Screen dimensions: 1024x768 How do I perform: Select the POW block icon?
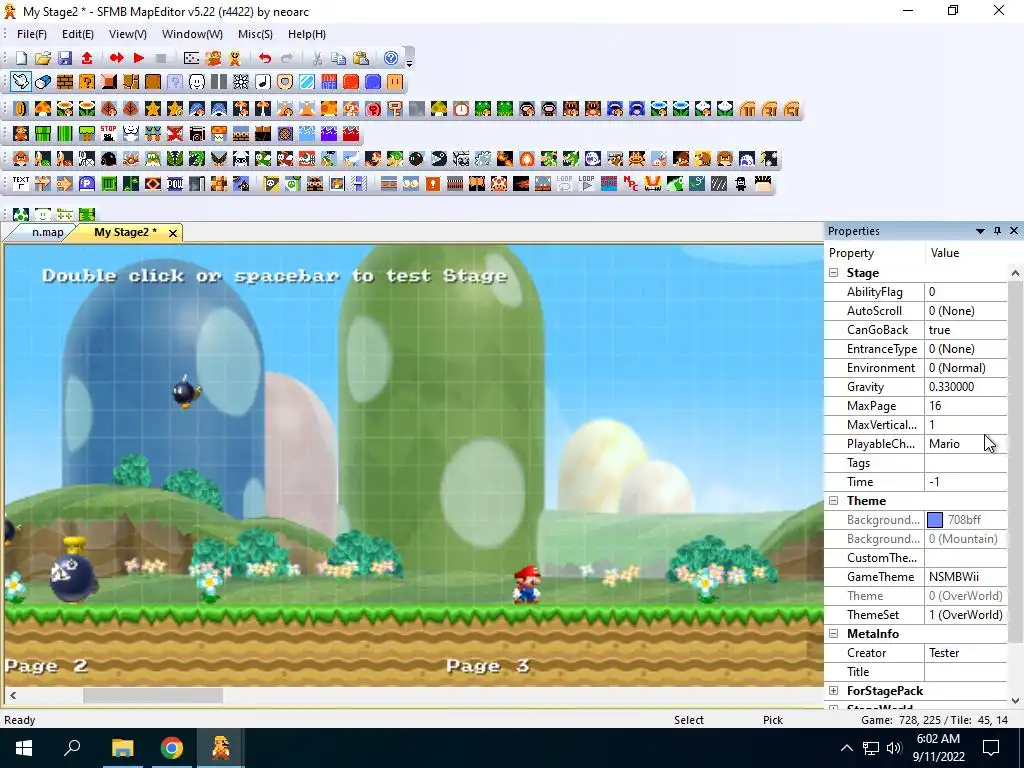point(175,184)
